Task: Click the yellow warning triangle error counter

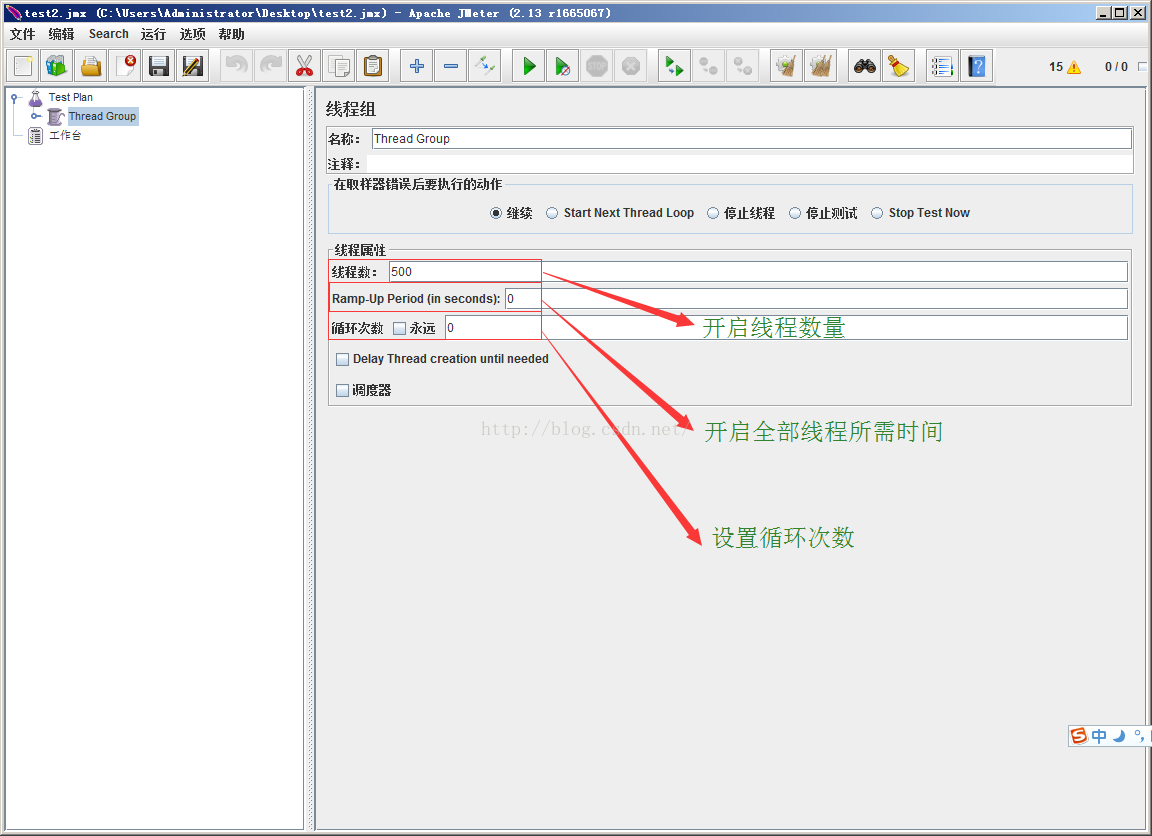Action: tap(1074, 68)
